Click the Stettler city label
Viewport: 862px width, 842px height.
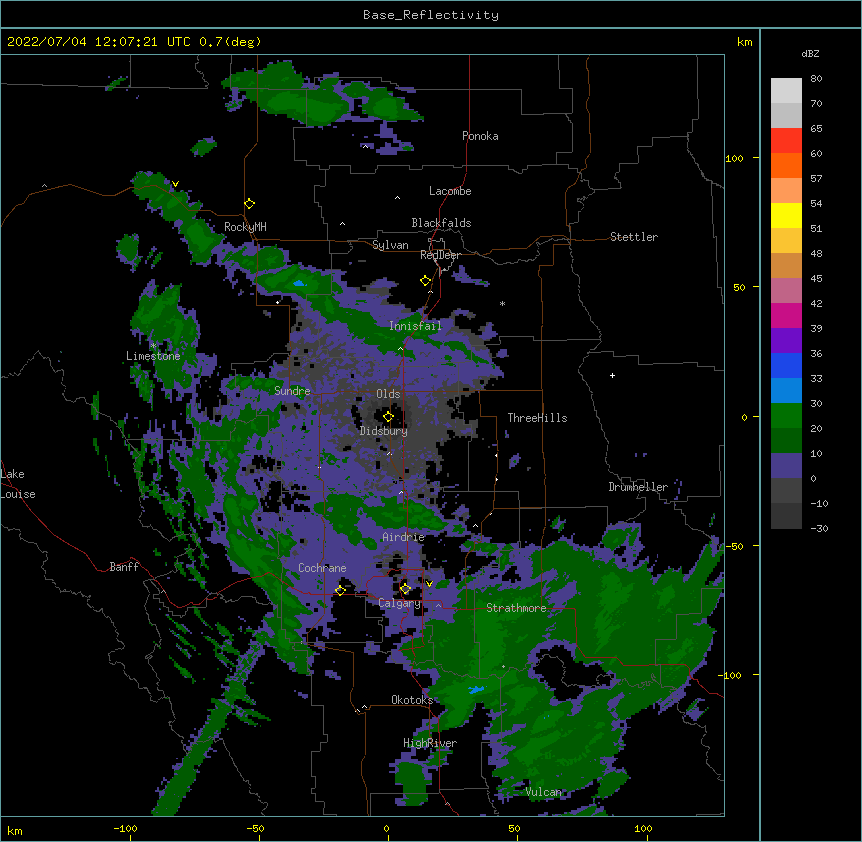tap(634, 237)
